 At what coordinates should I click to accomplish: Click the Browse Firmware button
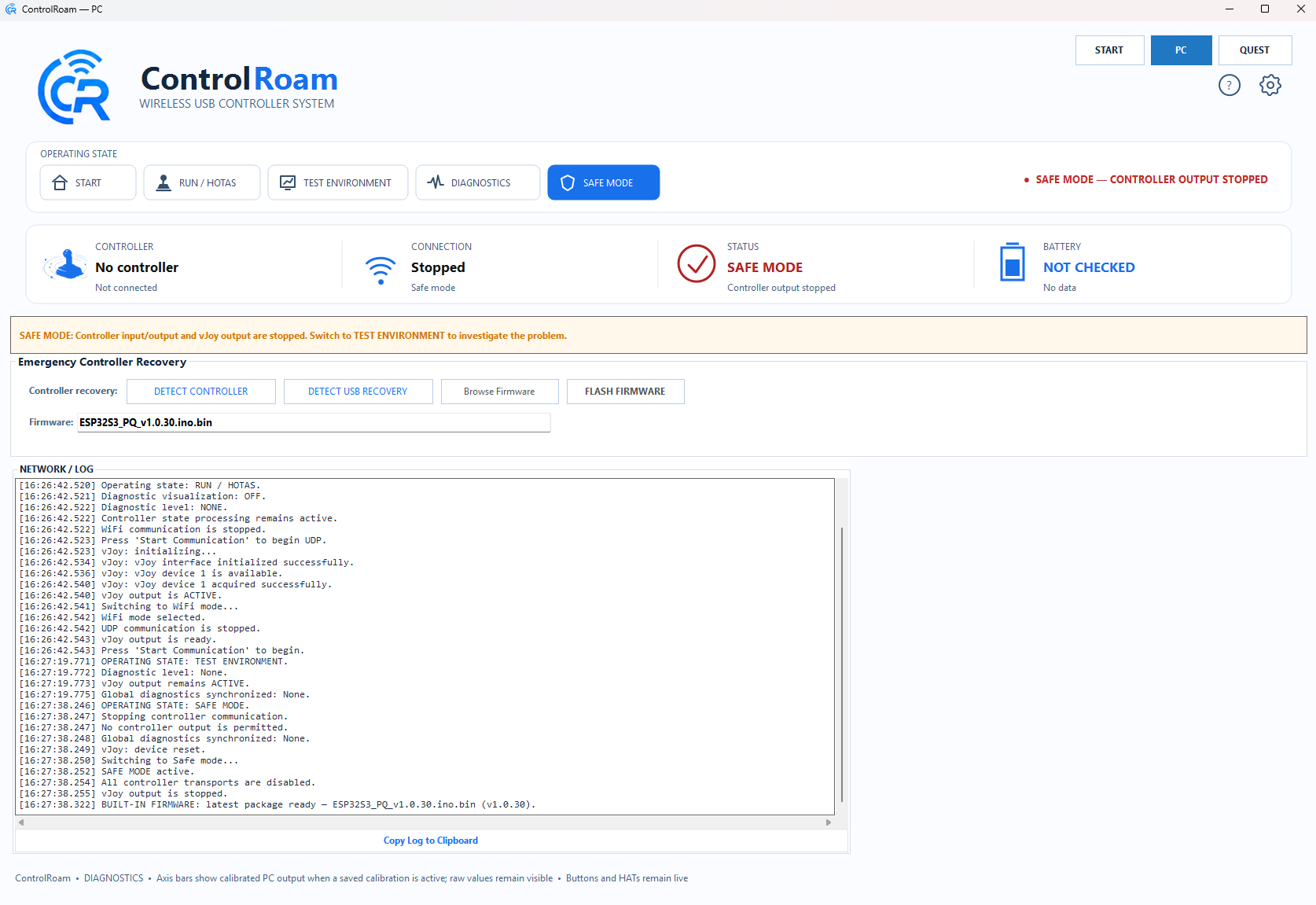coord(499,392)
